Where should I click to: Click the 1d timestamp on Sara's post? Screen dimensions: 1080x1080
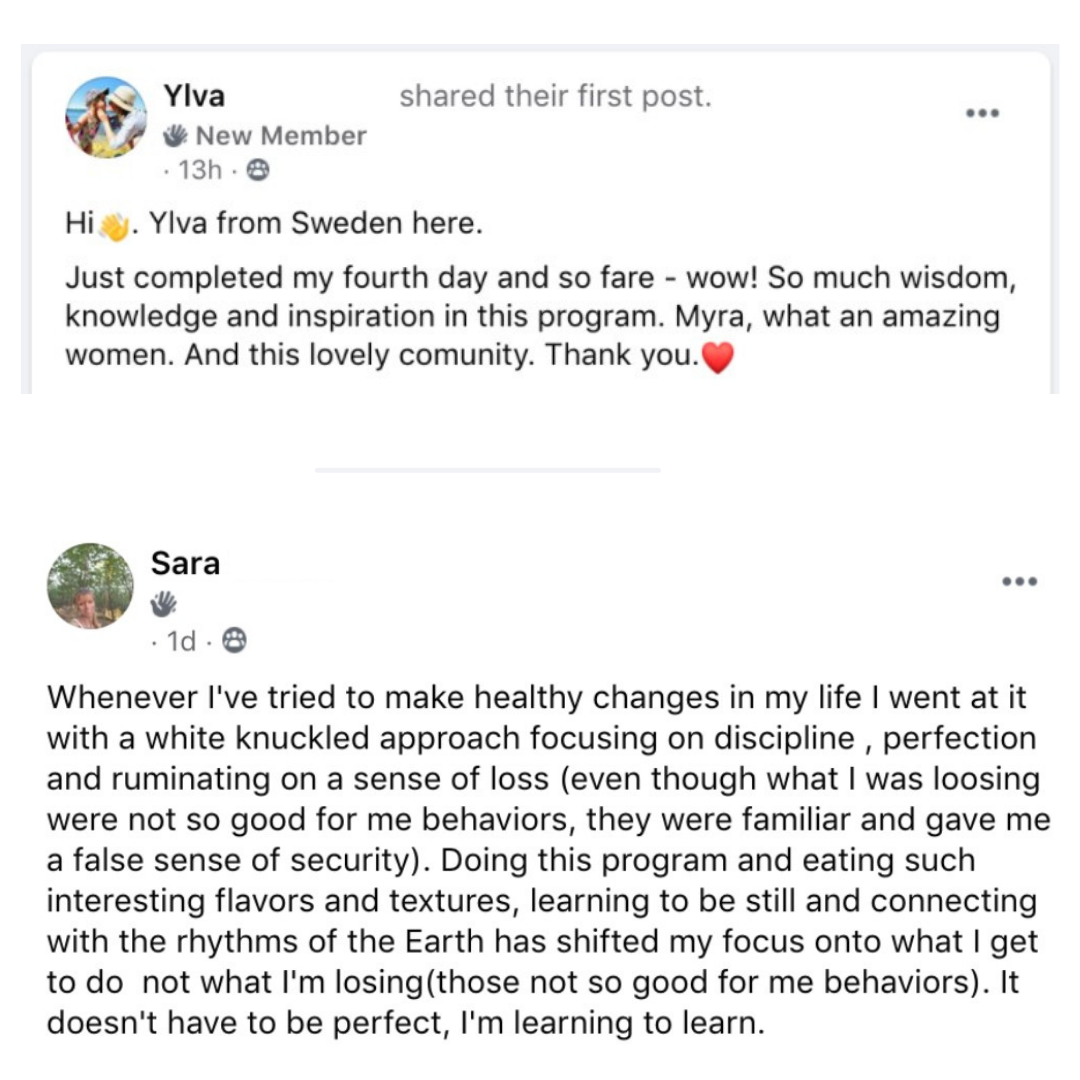[x=181, y=641]
